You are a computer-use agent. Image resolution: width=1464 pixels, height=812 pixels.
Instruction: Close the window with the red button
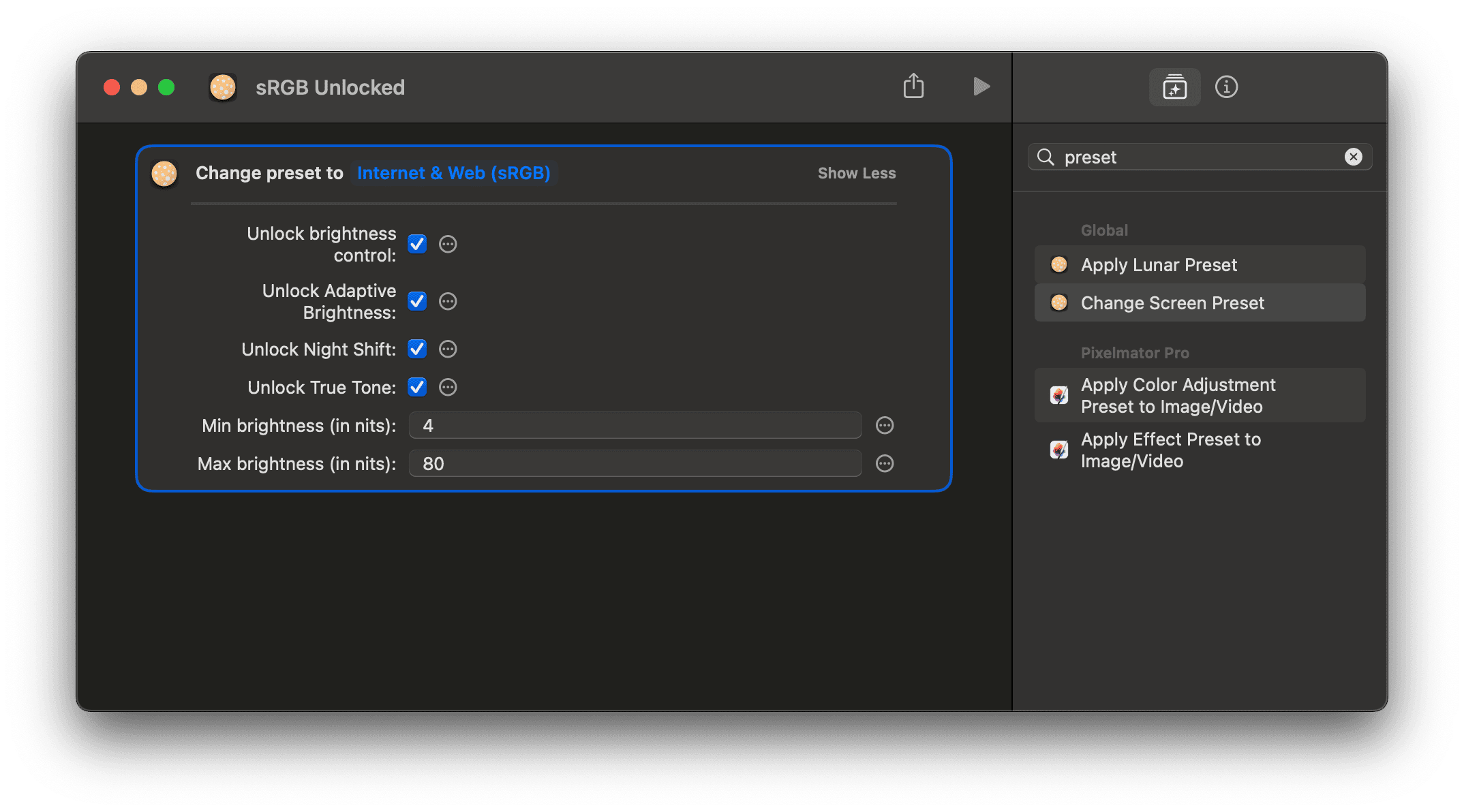coord(112,87)
